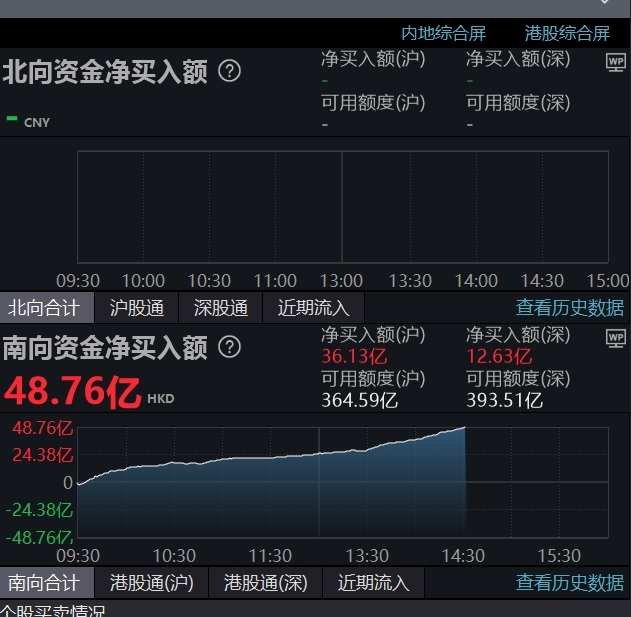Click WP icon in northbound panel
The width and height of the screenshot is (631, 617).
pyautogui.click(x=616, y=62)
